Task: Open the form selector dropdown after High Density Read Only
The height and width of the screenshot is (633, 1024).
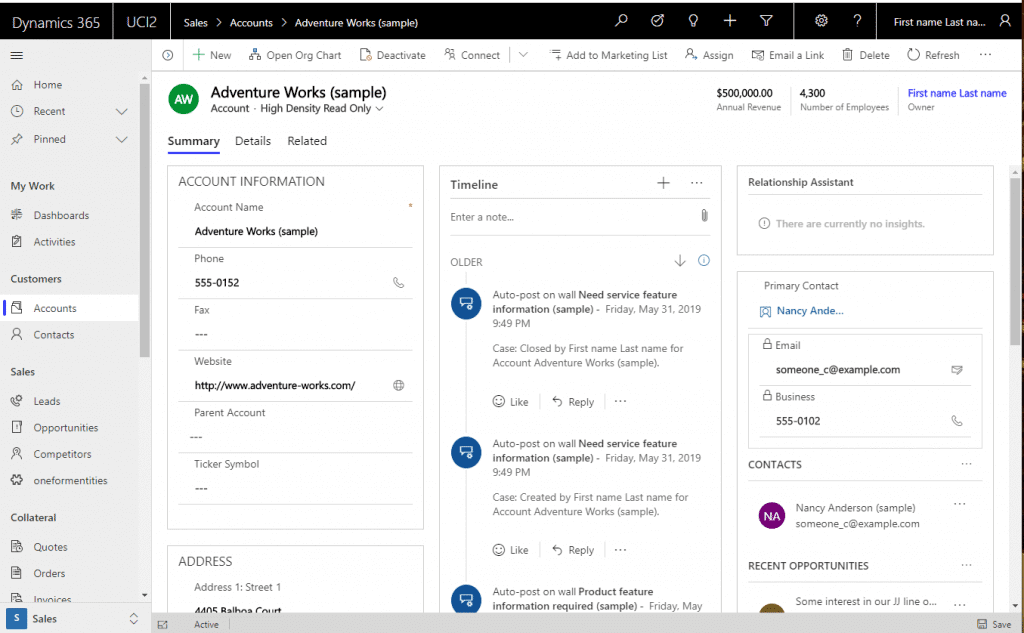Action: (380, 109)
